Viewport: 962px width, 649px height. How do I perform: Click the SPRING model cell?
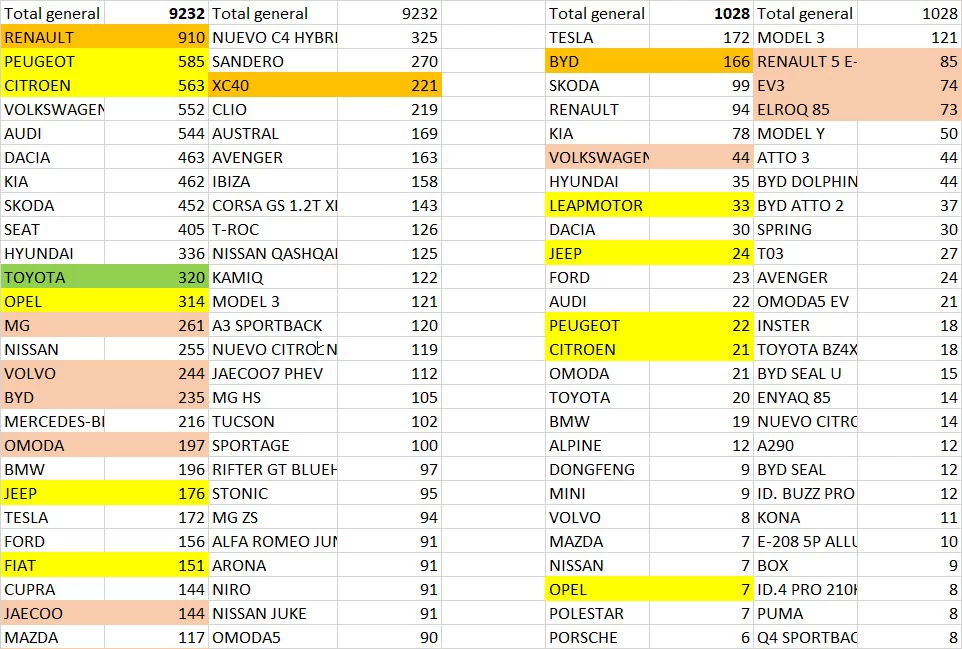click(x=806, y=229)
